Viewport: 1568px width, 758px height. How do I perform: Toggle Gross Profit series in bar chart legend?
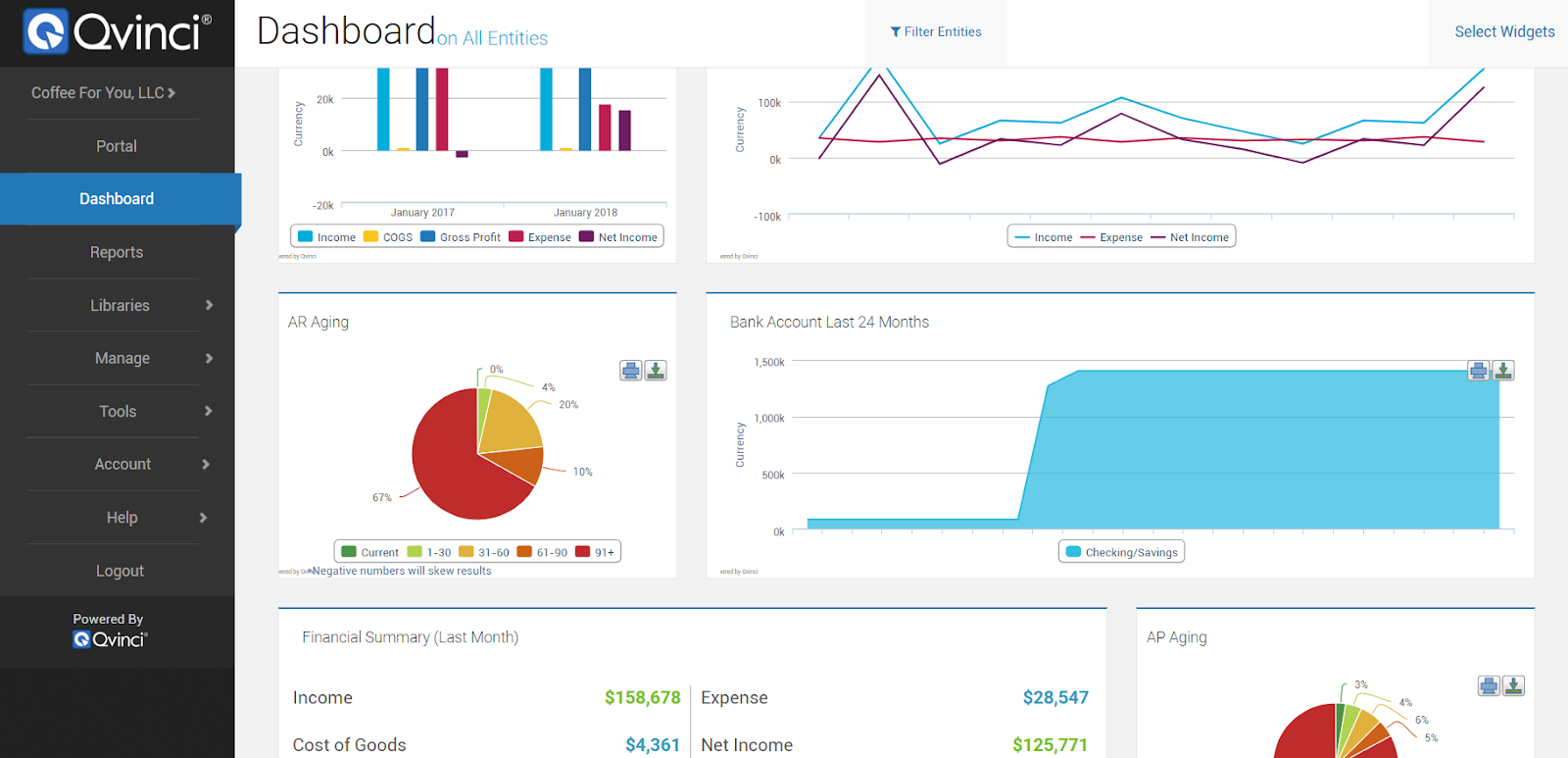pos(461,237)
